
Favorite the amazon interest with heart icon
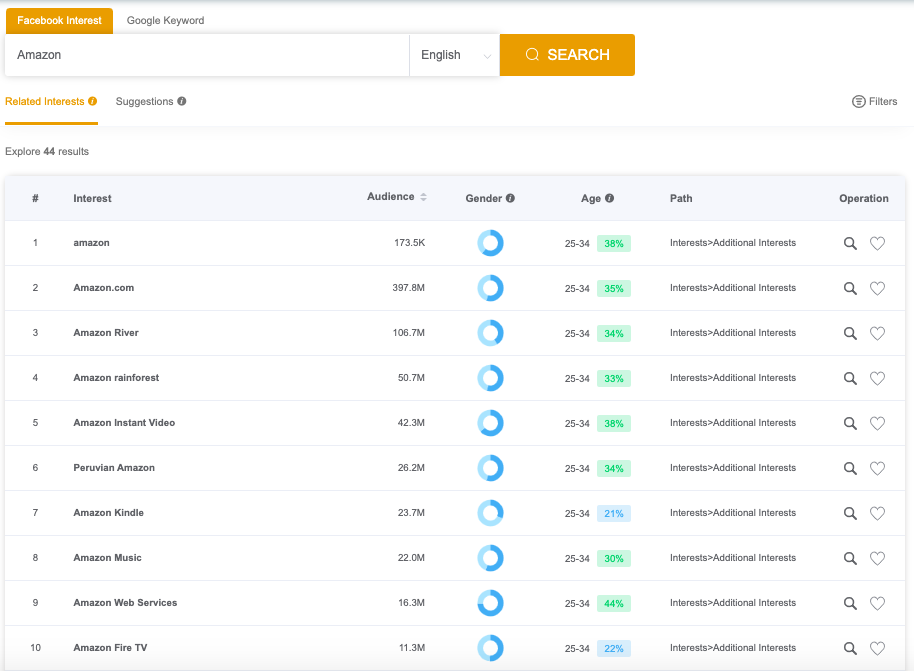[877, 244]
